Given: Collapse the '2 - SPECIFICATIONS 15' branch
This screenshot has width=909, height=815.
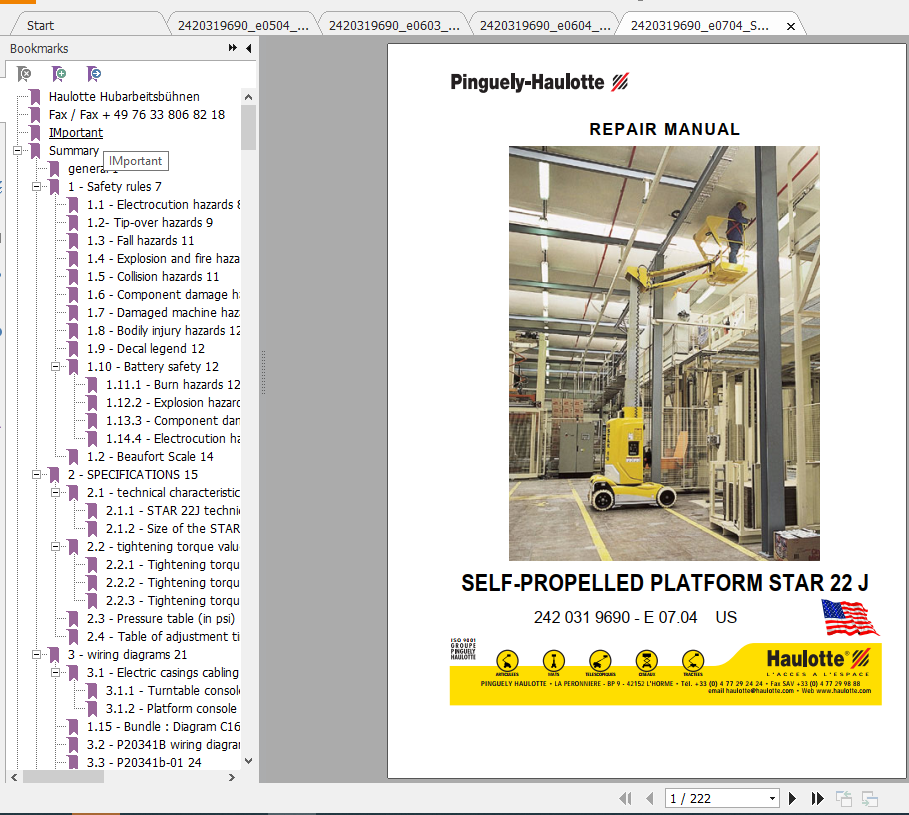Looking at the screenshot, I should (36, 474).
